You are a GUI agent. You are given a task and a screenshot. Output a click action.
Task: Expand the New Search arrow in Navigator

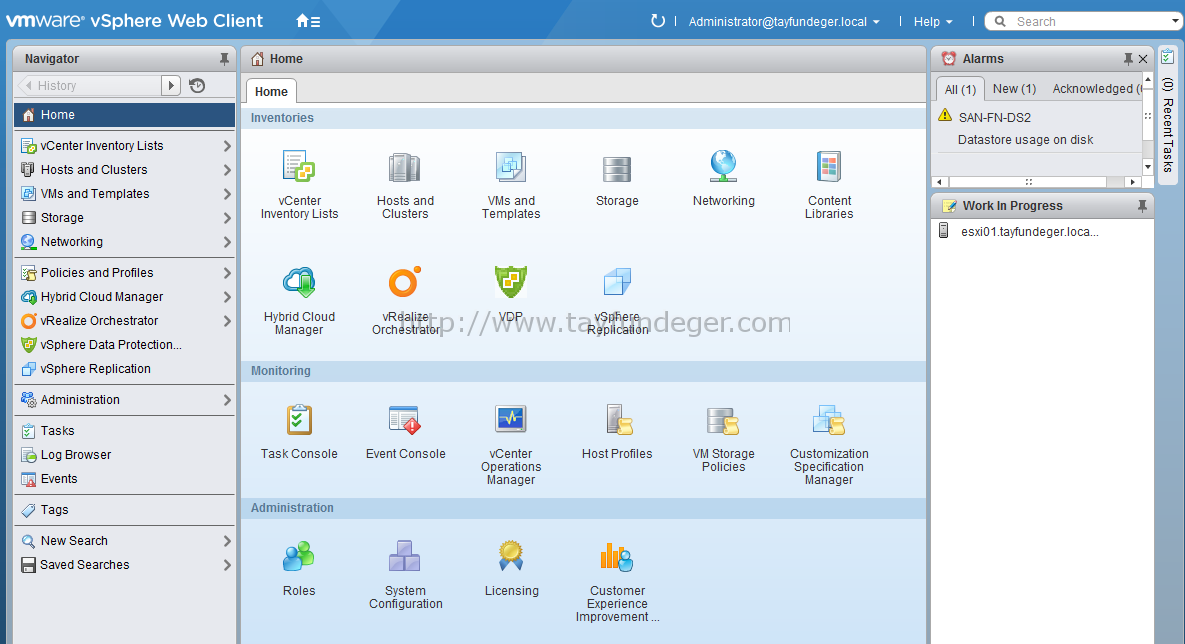(227, 541)
